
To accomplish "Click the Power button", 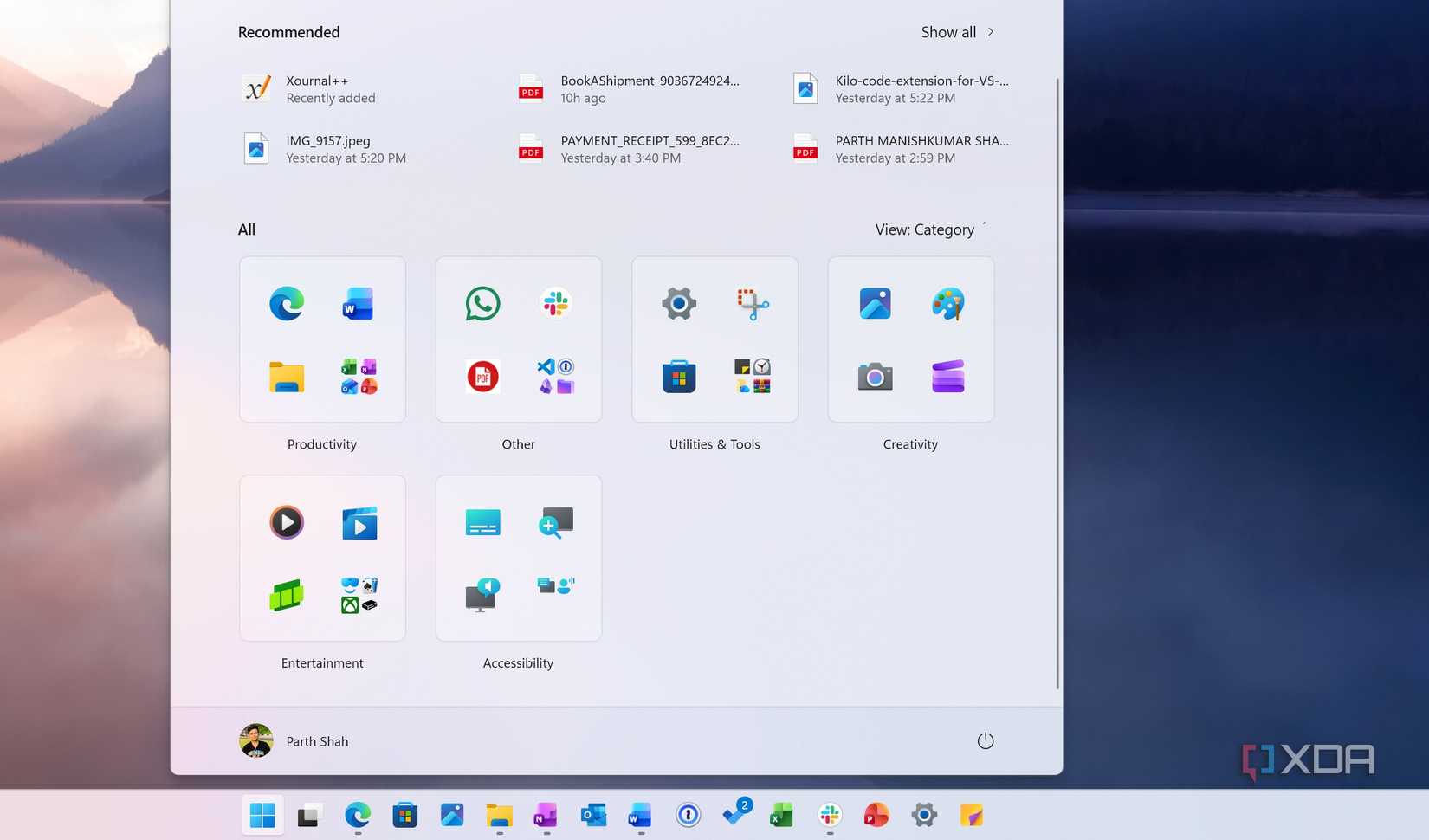I will (986, 741).
